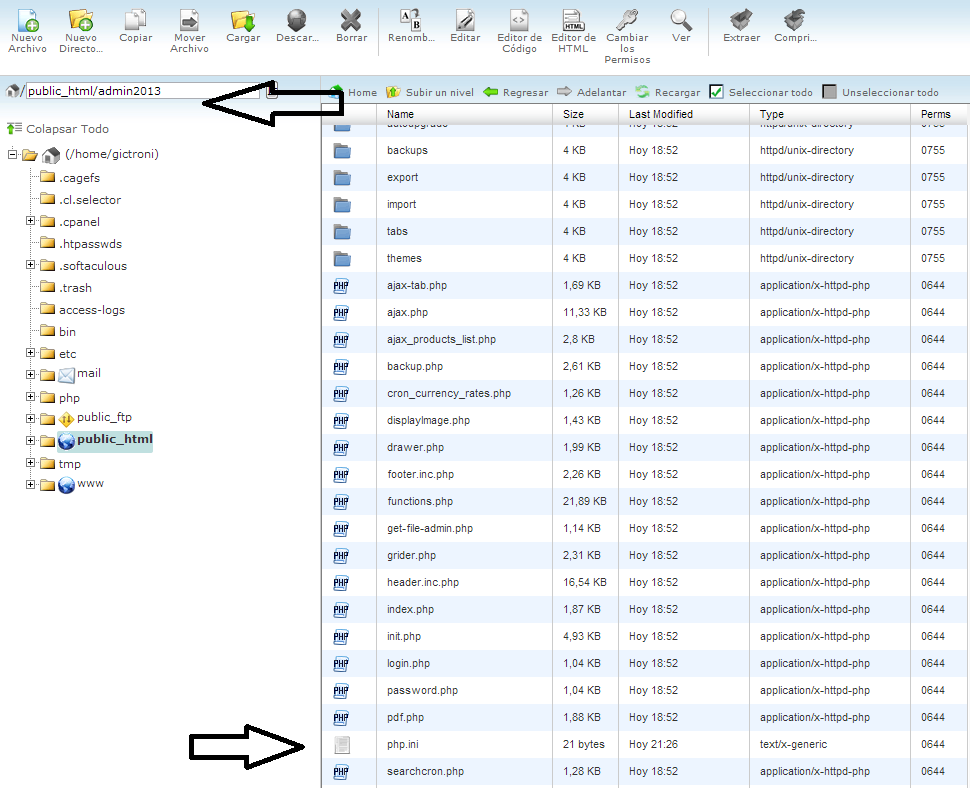Select the ajax-tab.php file name

417,286
